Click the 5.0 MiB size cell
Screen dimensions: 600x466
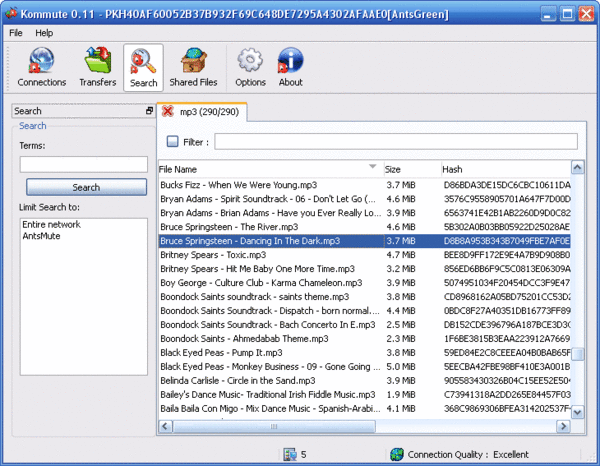point(401,367)
